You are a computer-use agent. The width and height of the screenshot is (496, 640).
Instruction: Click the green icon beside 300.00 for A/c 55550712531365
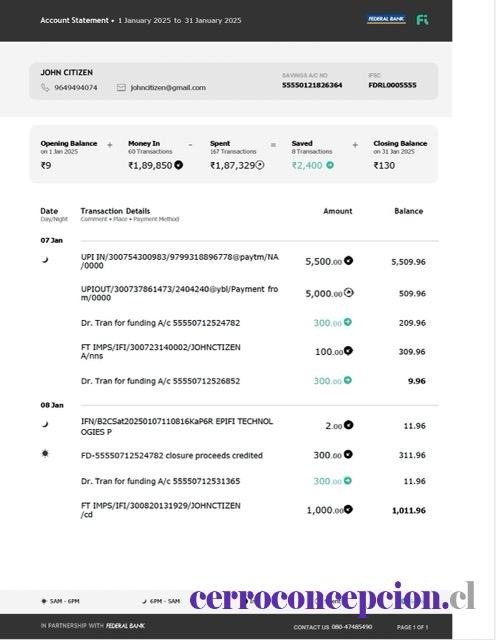coord(347,481)
